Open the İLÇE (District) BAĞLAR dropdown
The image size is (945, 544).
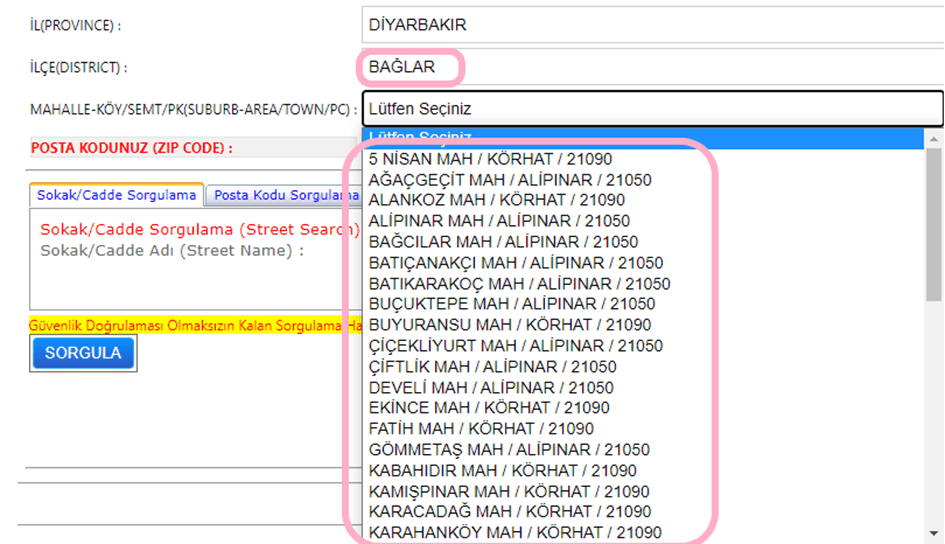tap(650, 68)
